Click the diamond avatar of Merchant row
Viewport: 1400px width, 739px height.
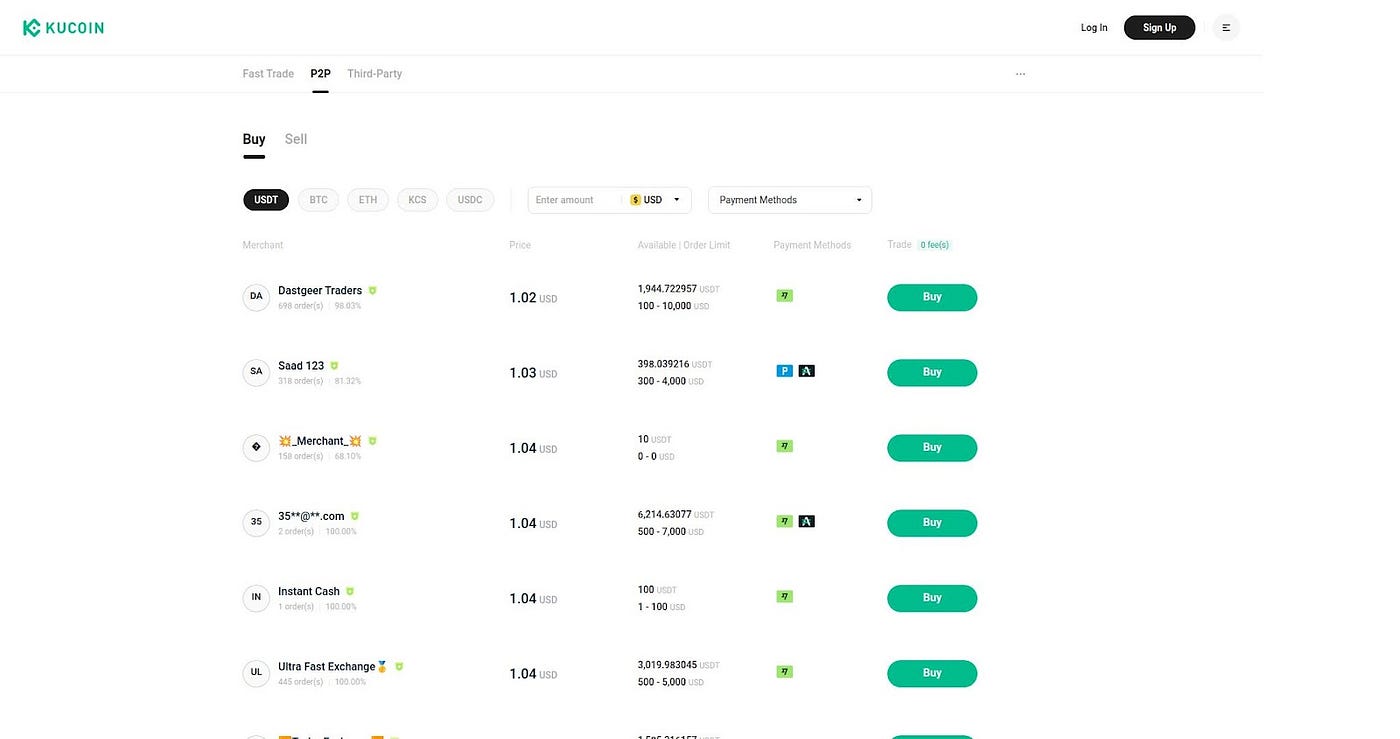pyautogui.click(x=256, y=447)
